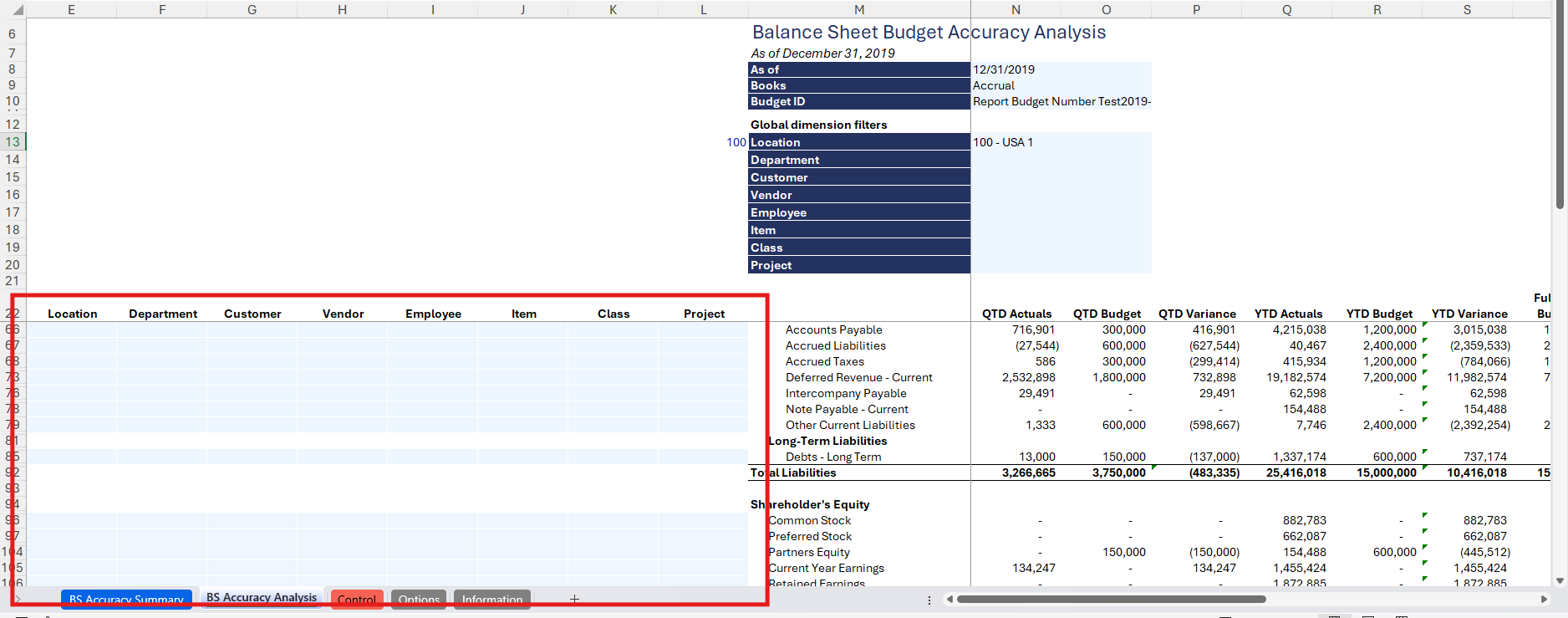This screenshot has height=618, width=1568.
Task: Open the Information sheet tab
Action: [x=491, y=600]
